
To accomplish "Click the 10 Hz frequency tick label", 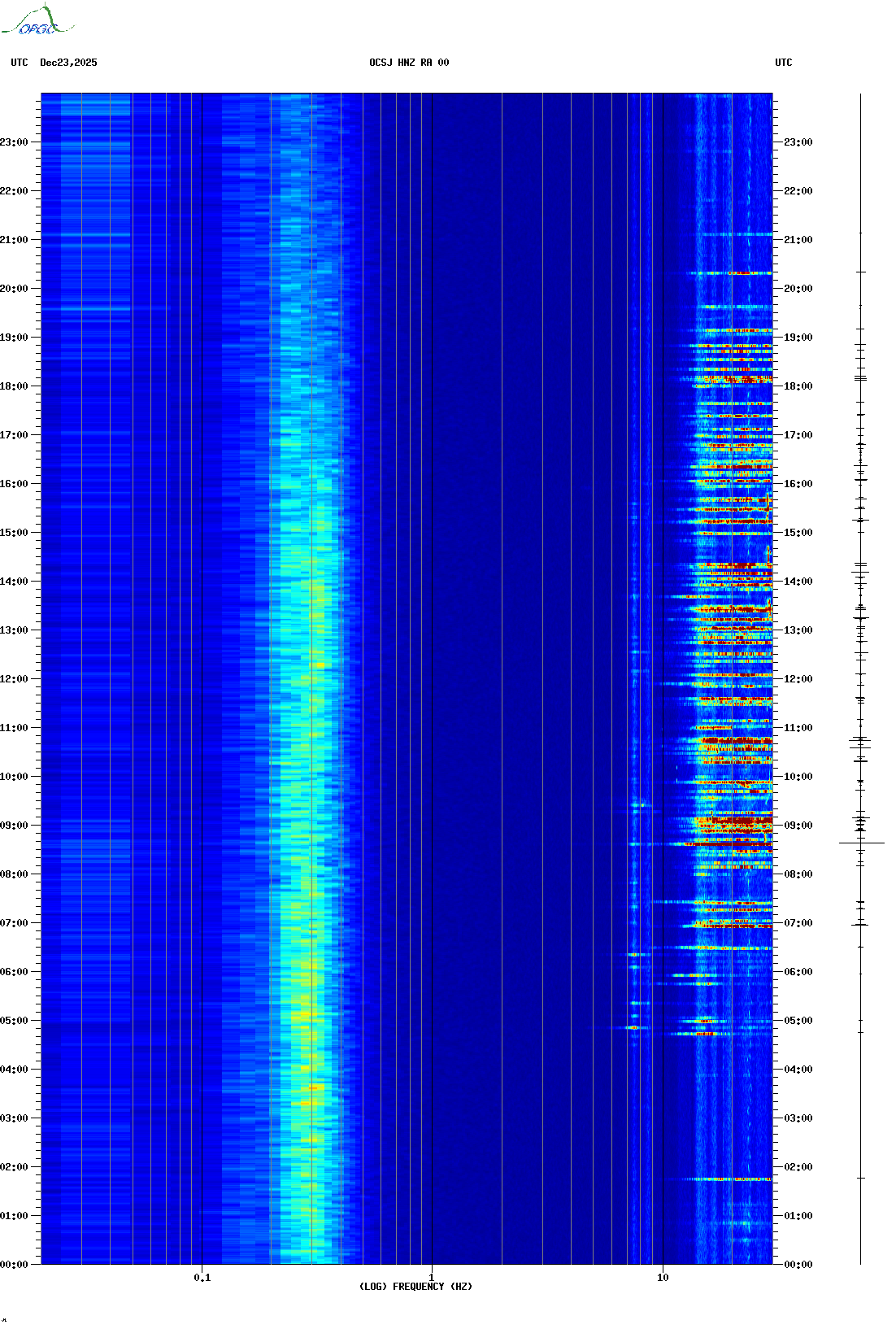I will click(x=663, y=1277).
